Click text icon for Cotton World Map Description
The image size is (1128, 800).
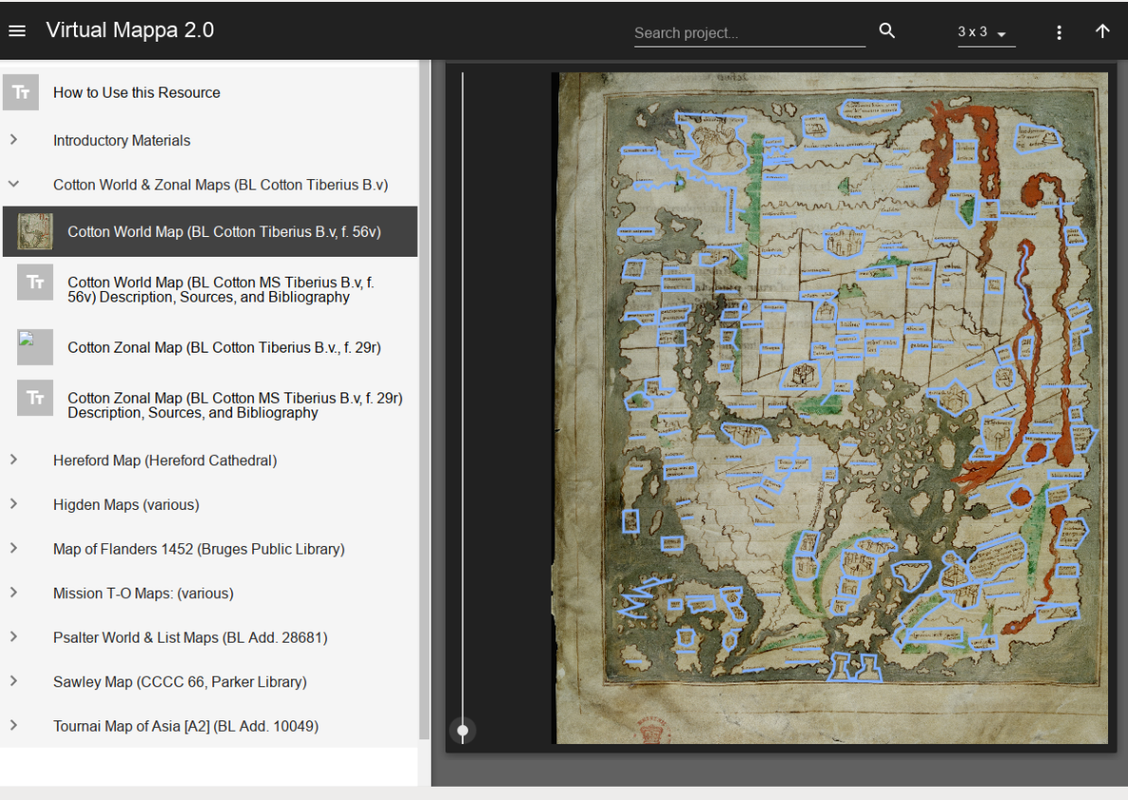[x=35, y=282]
